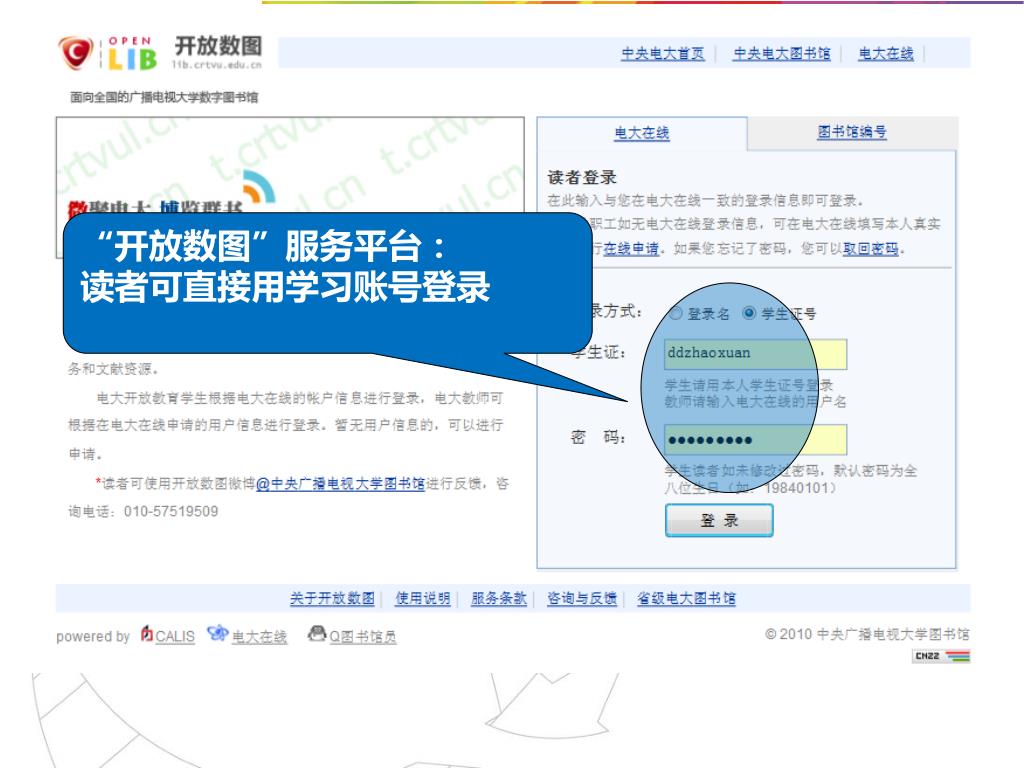Click the tagline 面向全国的广播电视大学数字图书馆
The height and width of the screenshot is (768, 1024).
pos(164,97)
